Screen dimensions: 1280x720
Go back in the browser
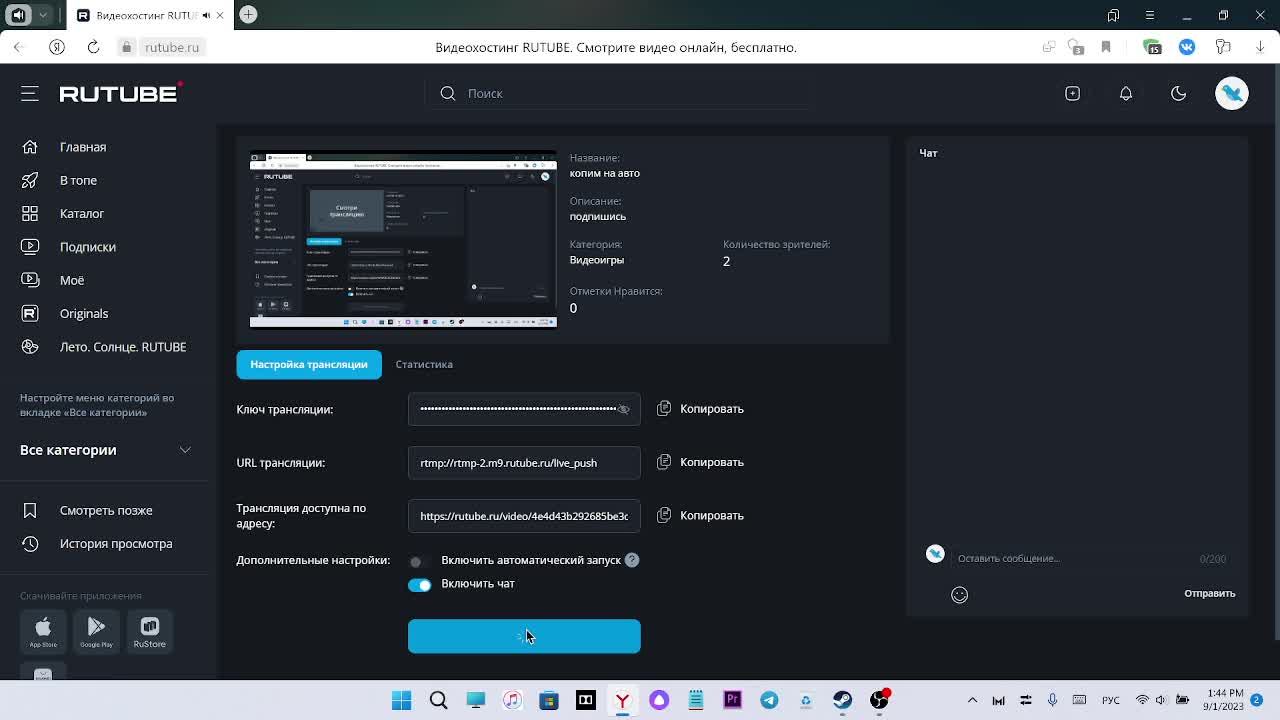pos(18,47)
